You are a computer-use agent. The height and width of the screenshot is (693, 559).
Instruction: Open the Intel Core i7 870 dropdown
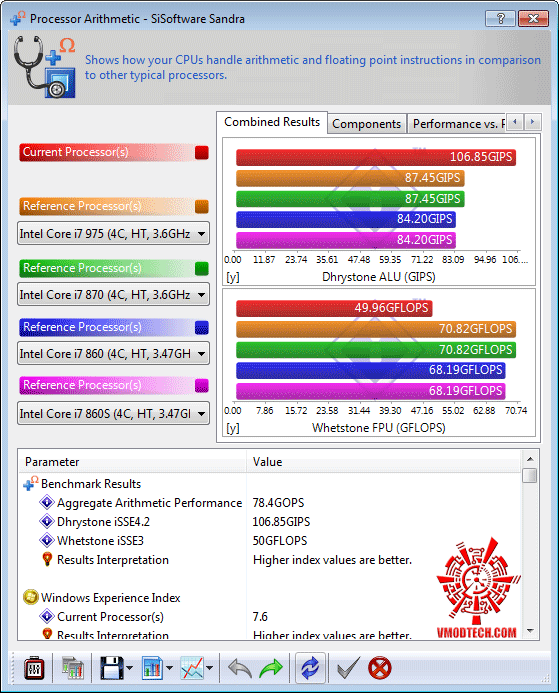click(113, 294)
